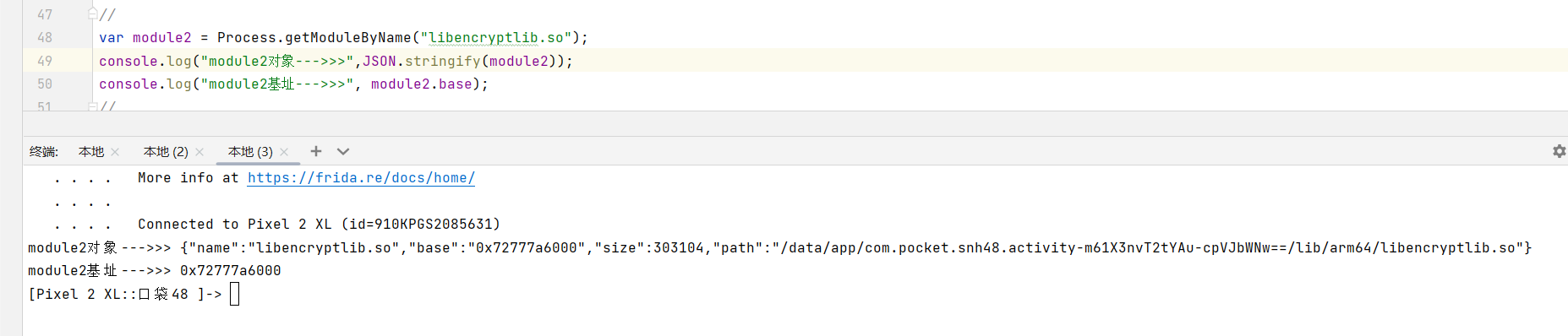Collapse comment fold marker on line 47

(92, 14)
